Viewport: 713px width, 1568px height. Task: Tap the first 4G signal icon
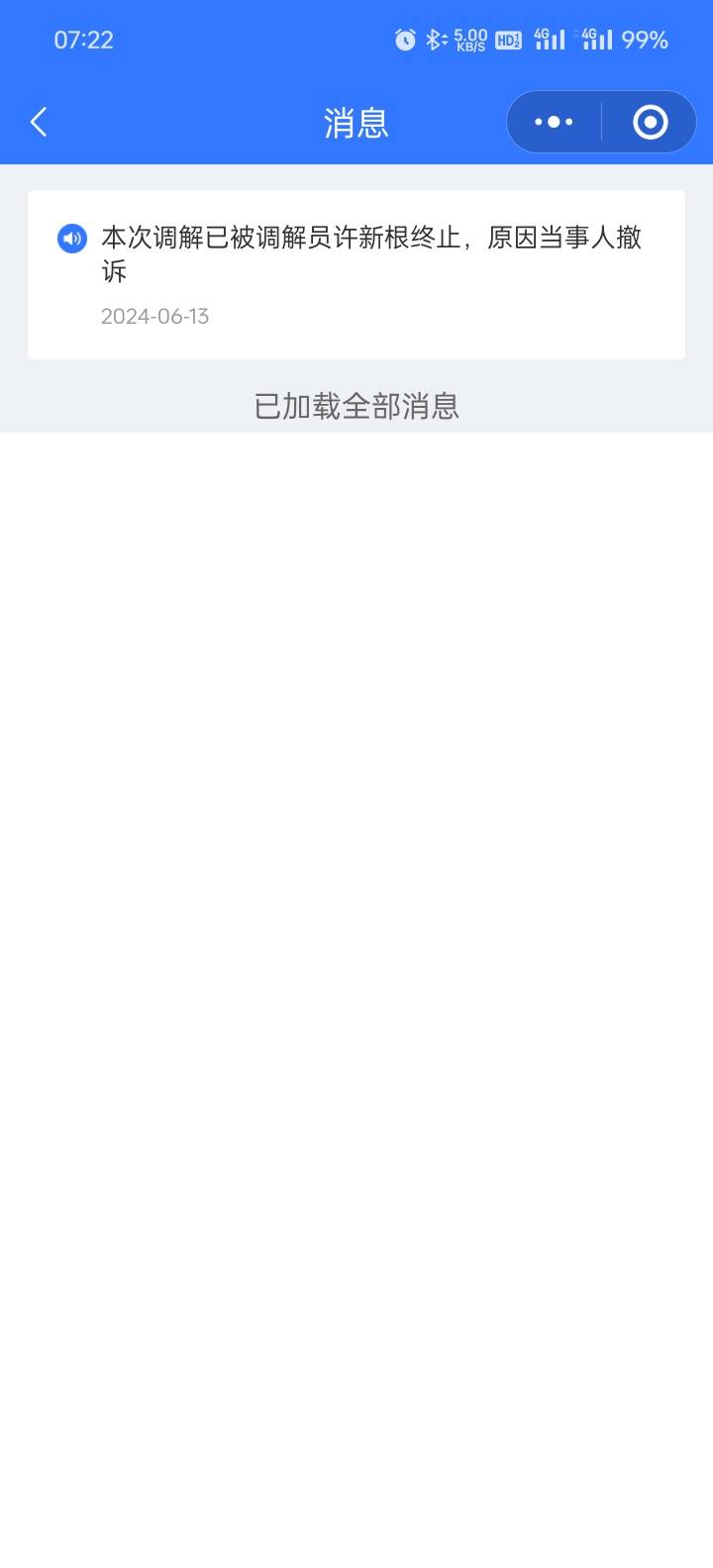[550, 40]
